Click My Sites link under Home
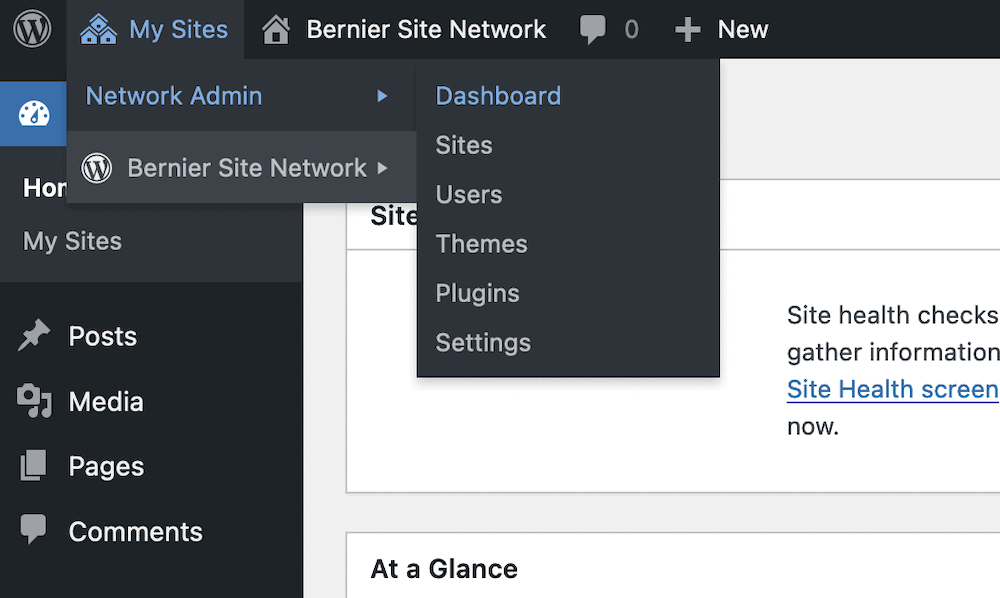The image size is (1000, 598). pos(72,241)
